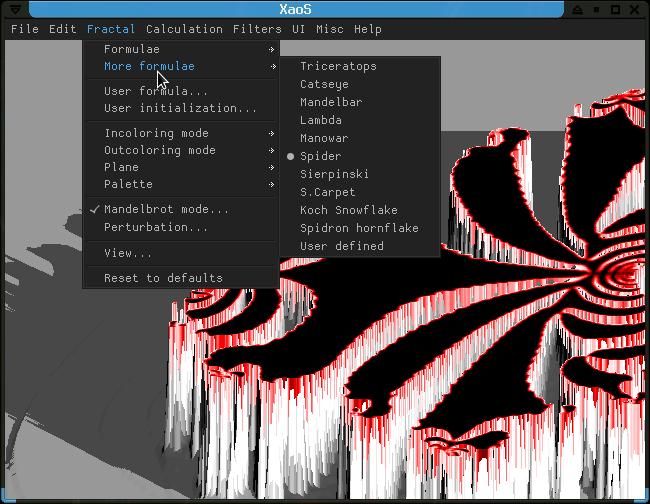Screen dimensions: 650x504
Task: Pick the Sierpinski formula
Action: [334, 174]
